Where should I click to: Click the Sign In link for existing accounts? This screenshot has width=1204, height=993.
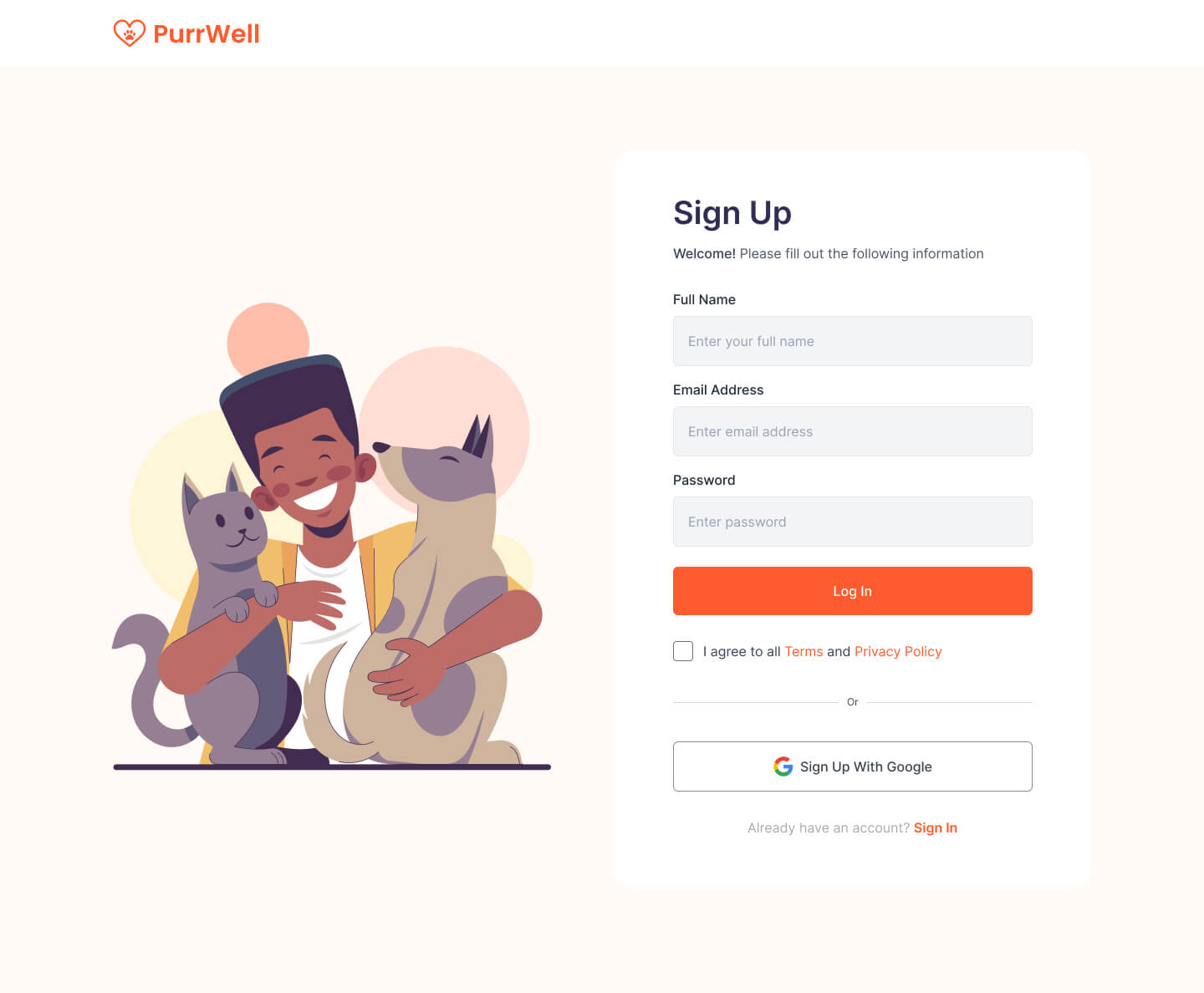tap(935, 827)
